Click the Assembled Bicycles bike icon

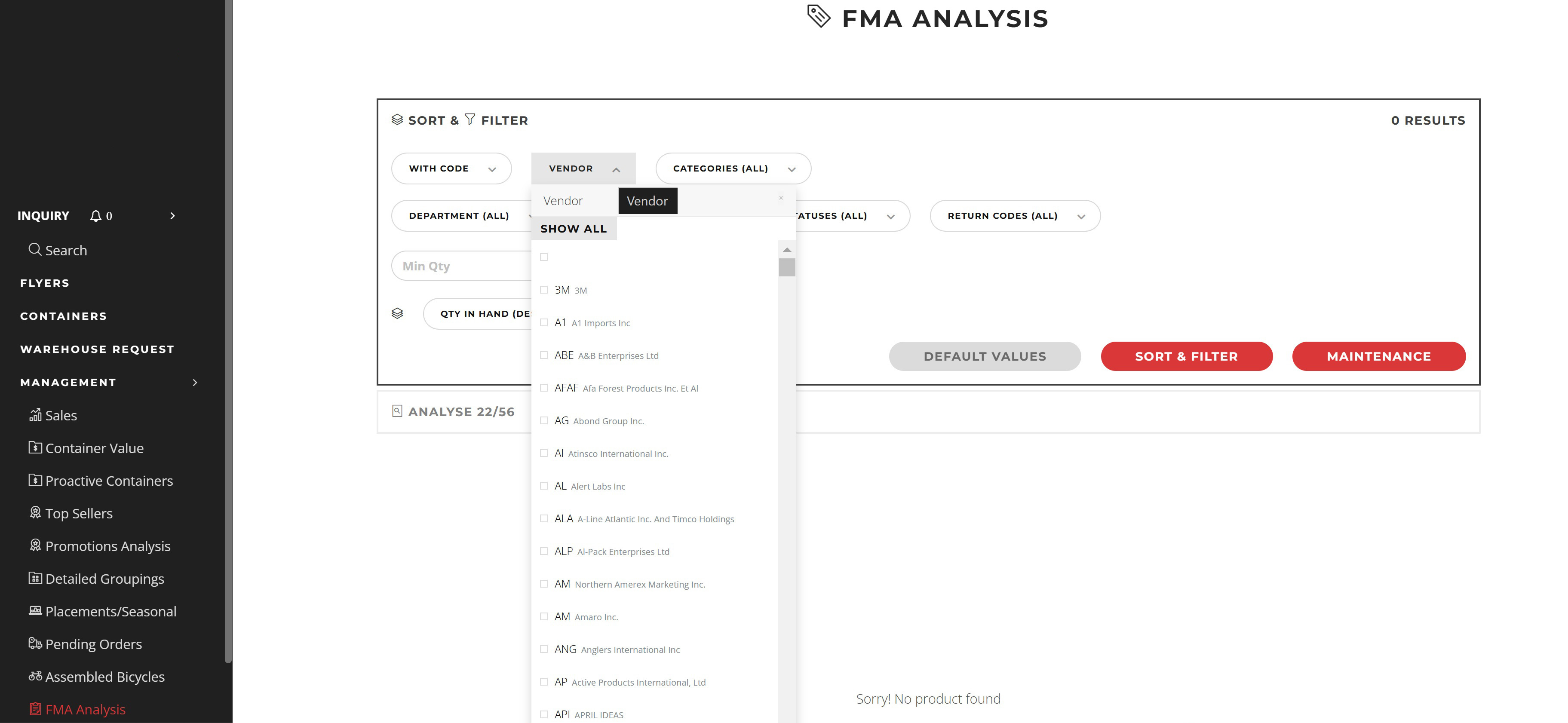pyautogui.click(x=35, y=676)
